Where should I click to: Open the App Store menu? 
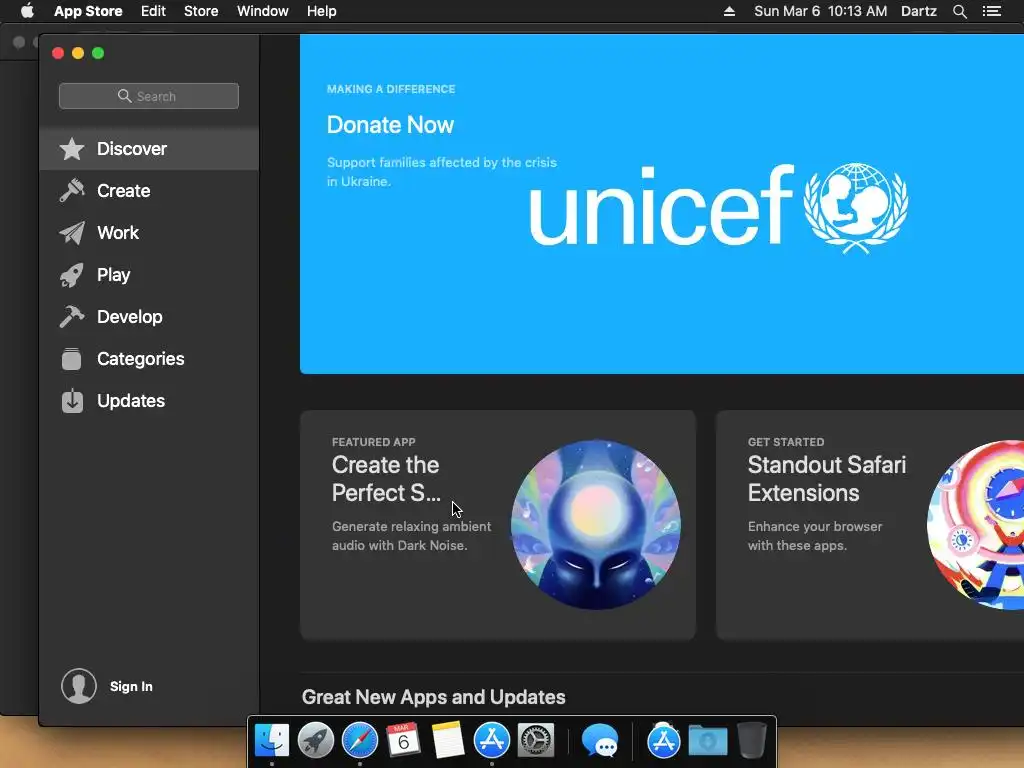click(88, 11)
